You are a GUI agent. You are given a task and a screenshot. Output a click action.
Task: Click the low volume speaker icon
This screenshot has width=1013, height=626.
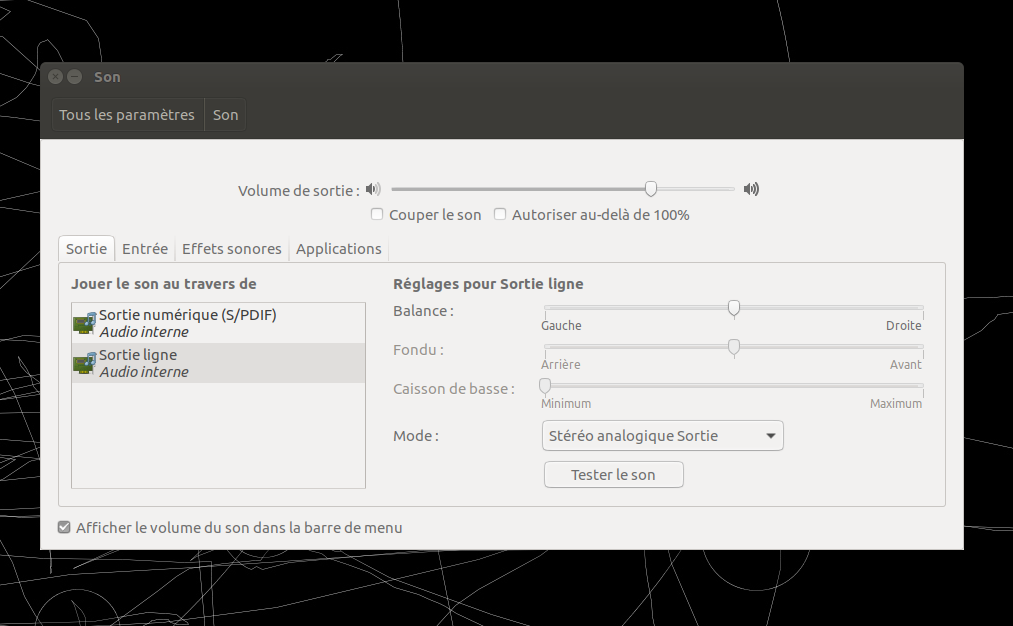click(373, 189)
